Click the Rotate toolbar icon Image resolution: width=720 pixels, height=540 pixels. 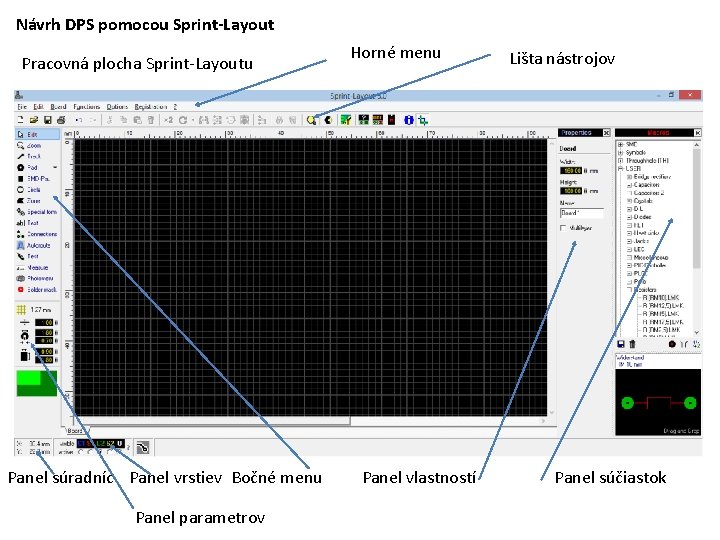coord(183,120)
